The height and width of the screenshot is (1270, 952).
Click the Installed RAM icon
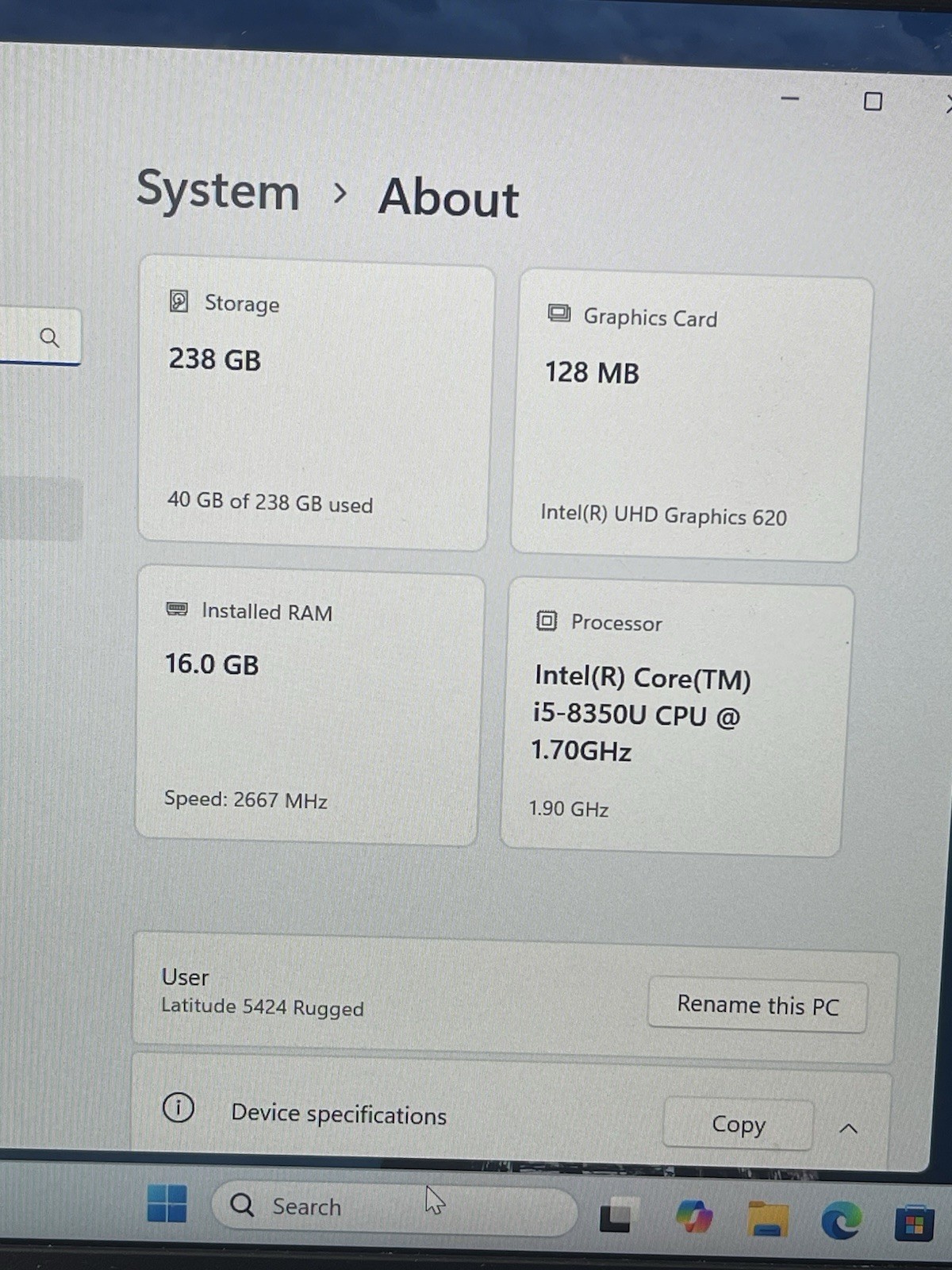coord(177,609)
